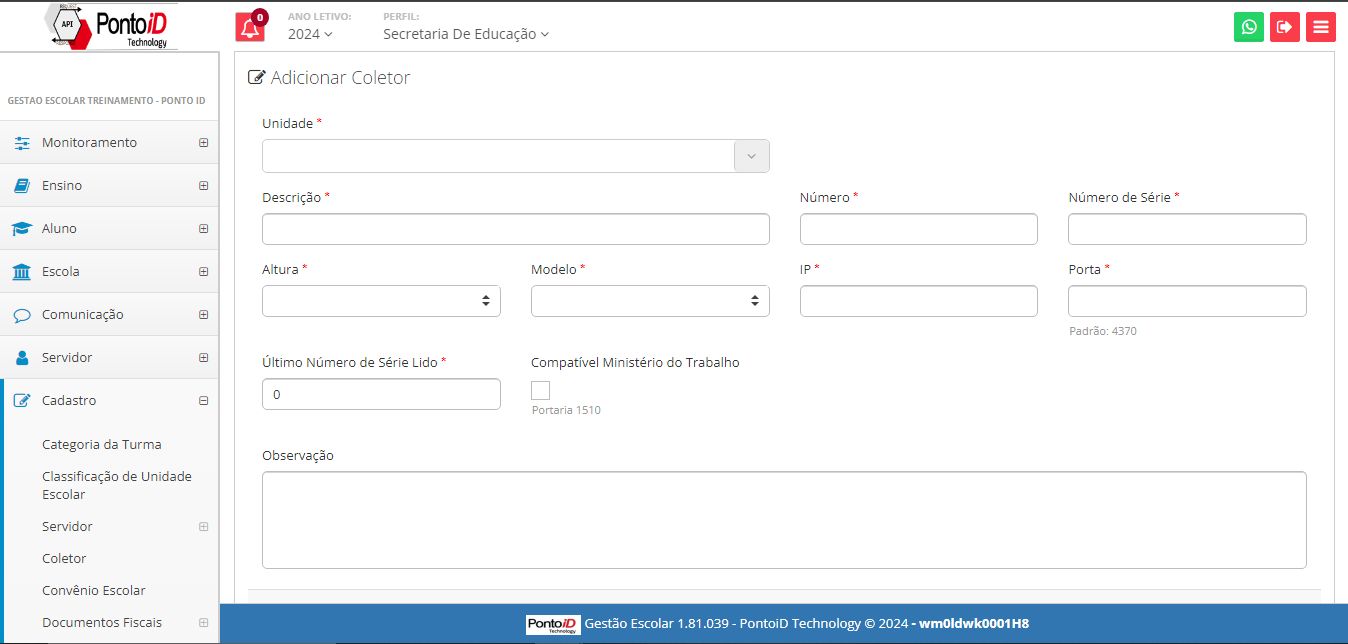Expand the Servidor main menu plus icon
The width and height of the screenshot is (1348, 644).
[204, 358]
